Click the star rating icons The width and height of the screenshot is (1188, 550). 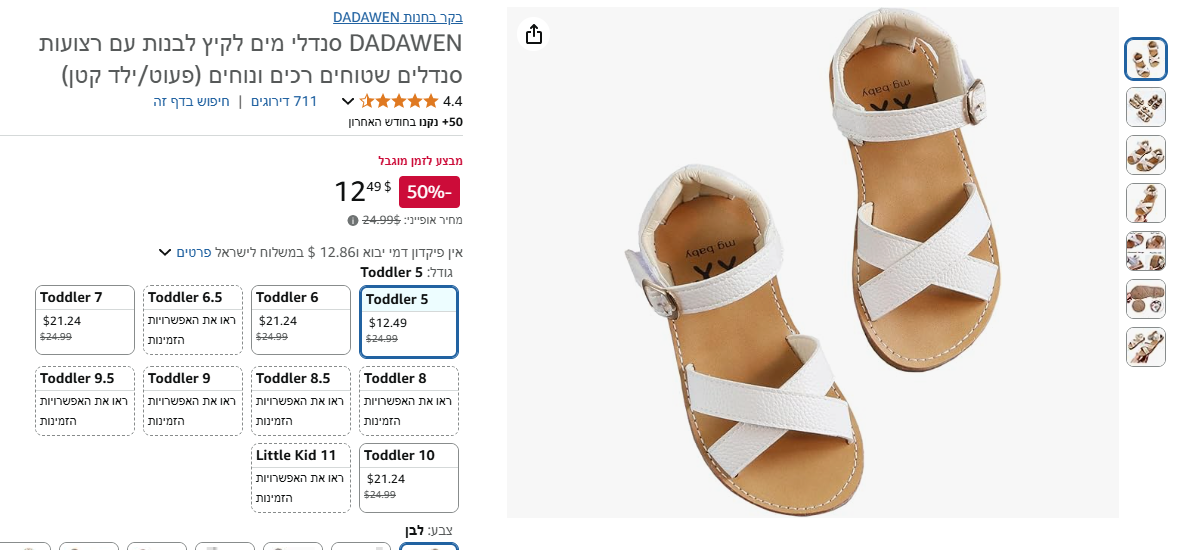pyautogui.click(x=399, y=101)
